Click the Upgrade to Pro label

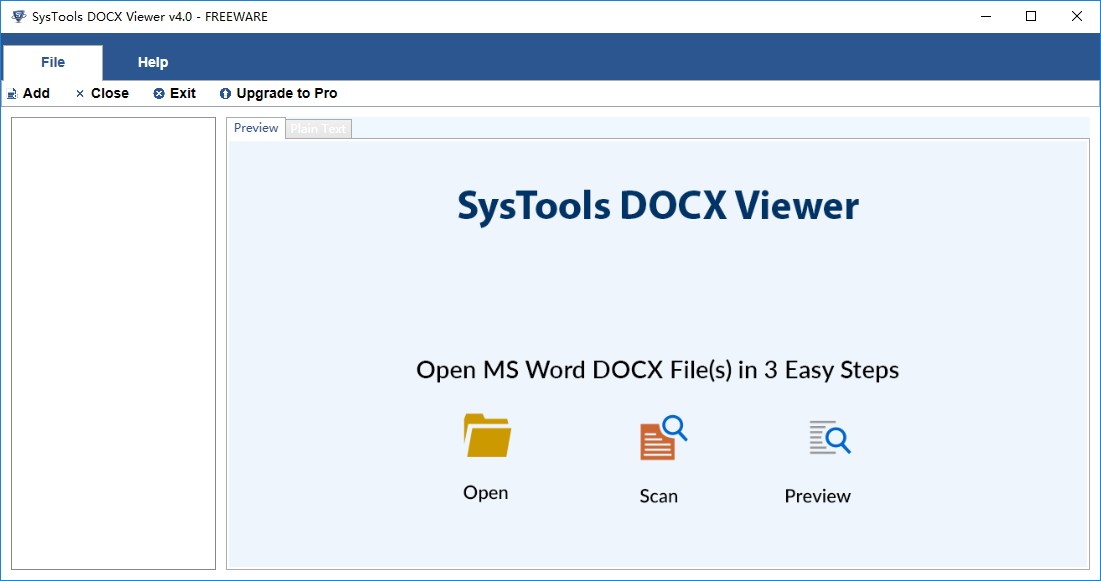tap(286, 93)
